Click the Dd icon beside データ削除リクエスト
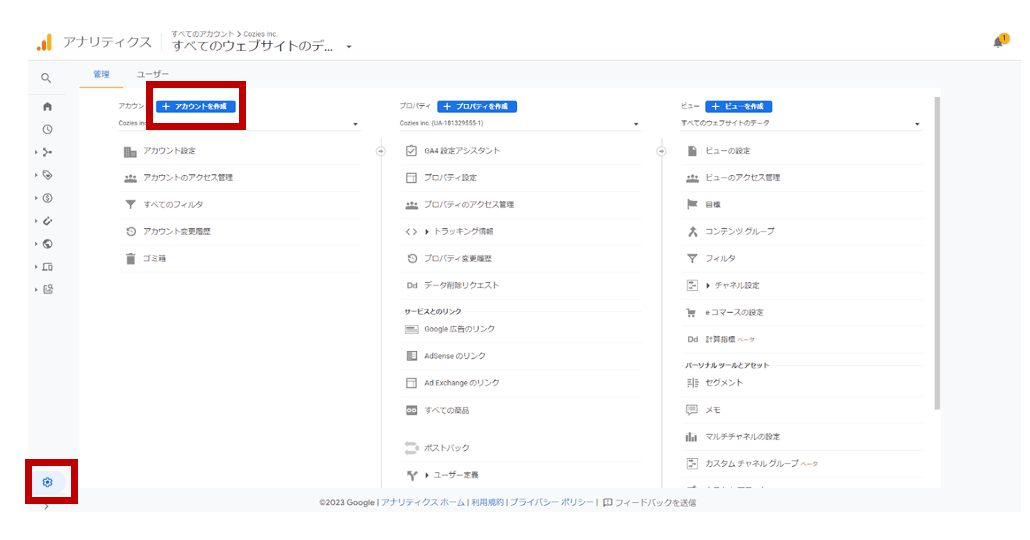This screenshot has width=1030, height=540. click(412, 286)
